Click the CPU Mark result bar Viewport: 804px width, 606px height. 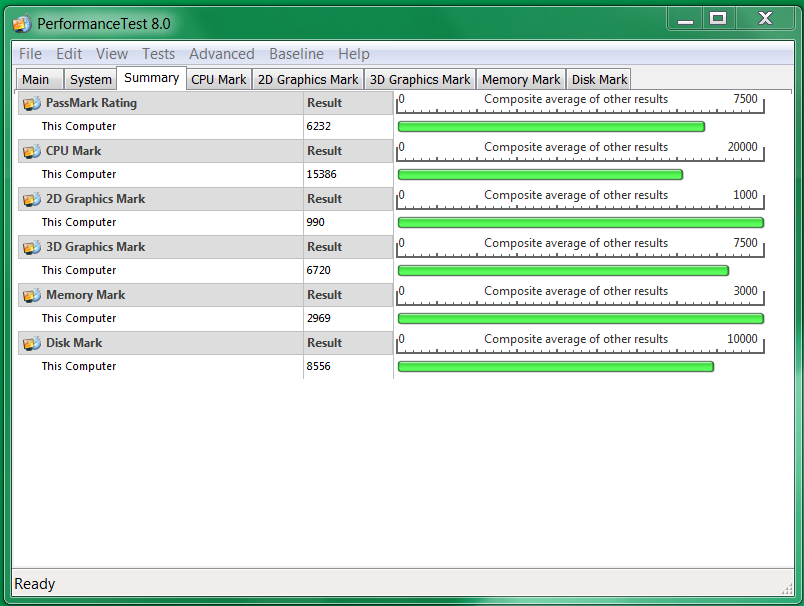pyautogui.click(x=540, y=175)
